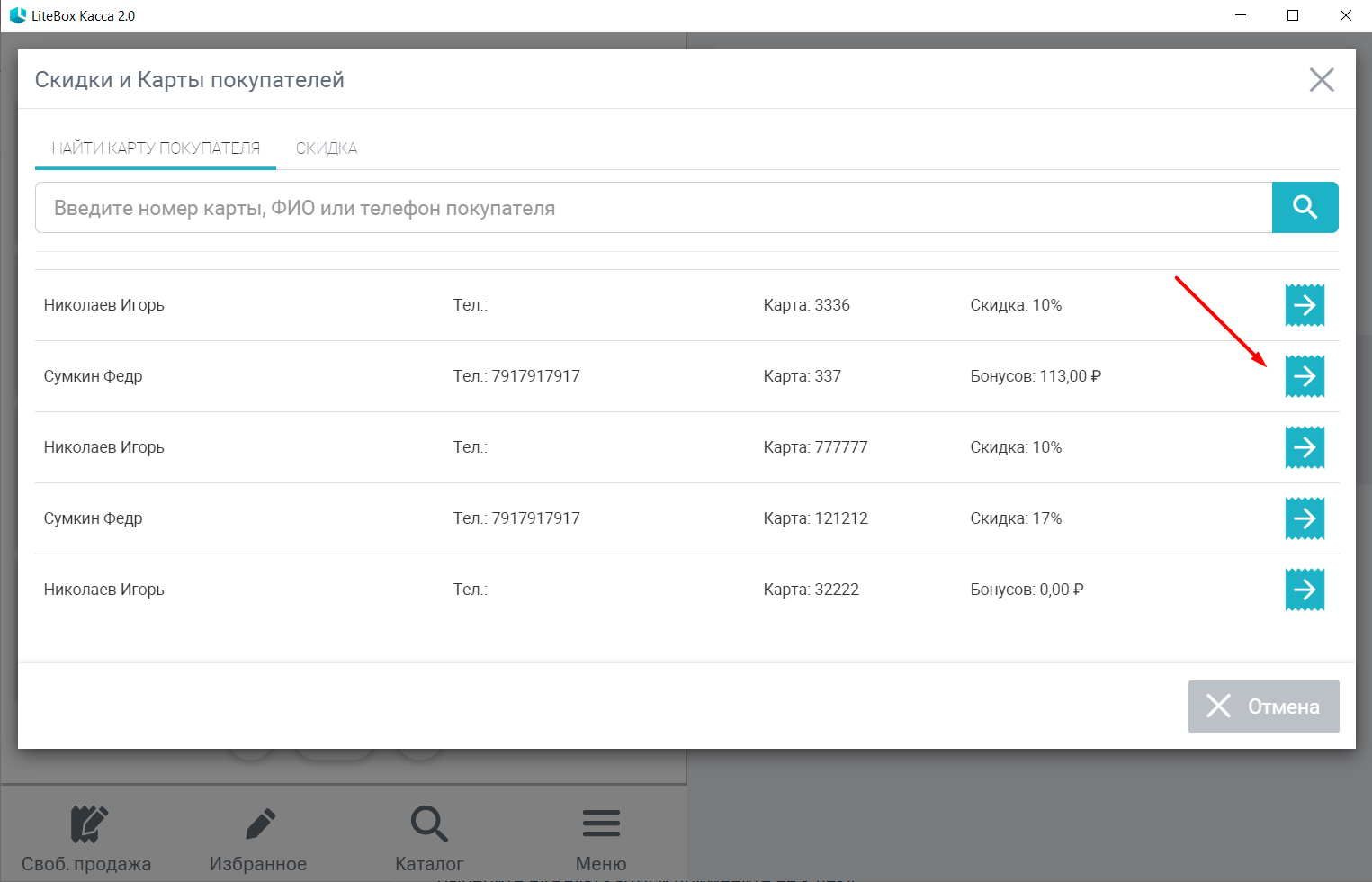Choose card 32222 arrow button

(x=1305, y=589)
